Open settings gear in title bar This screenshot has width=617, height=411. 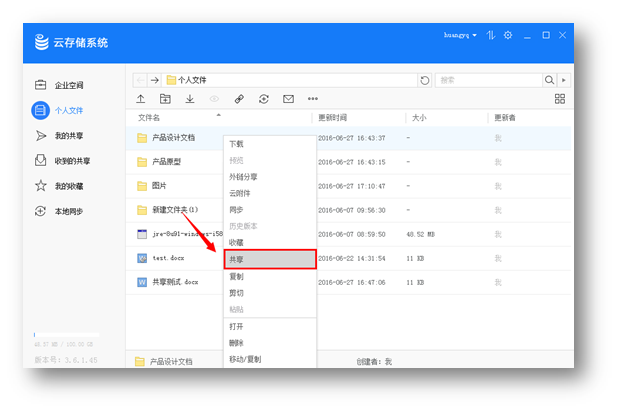tap(508, 36)
